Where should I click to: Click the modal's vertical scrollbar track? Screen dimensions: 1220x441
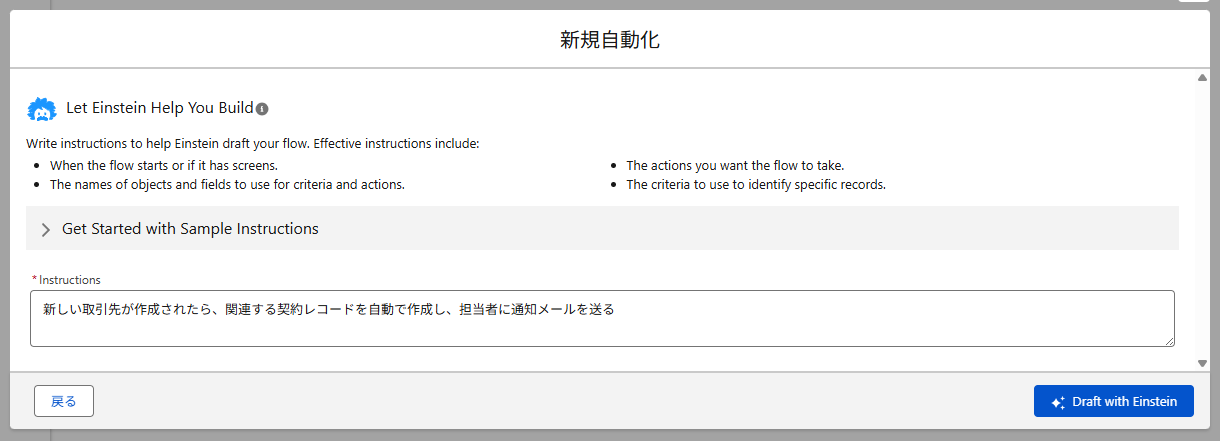[1201, 220]
